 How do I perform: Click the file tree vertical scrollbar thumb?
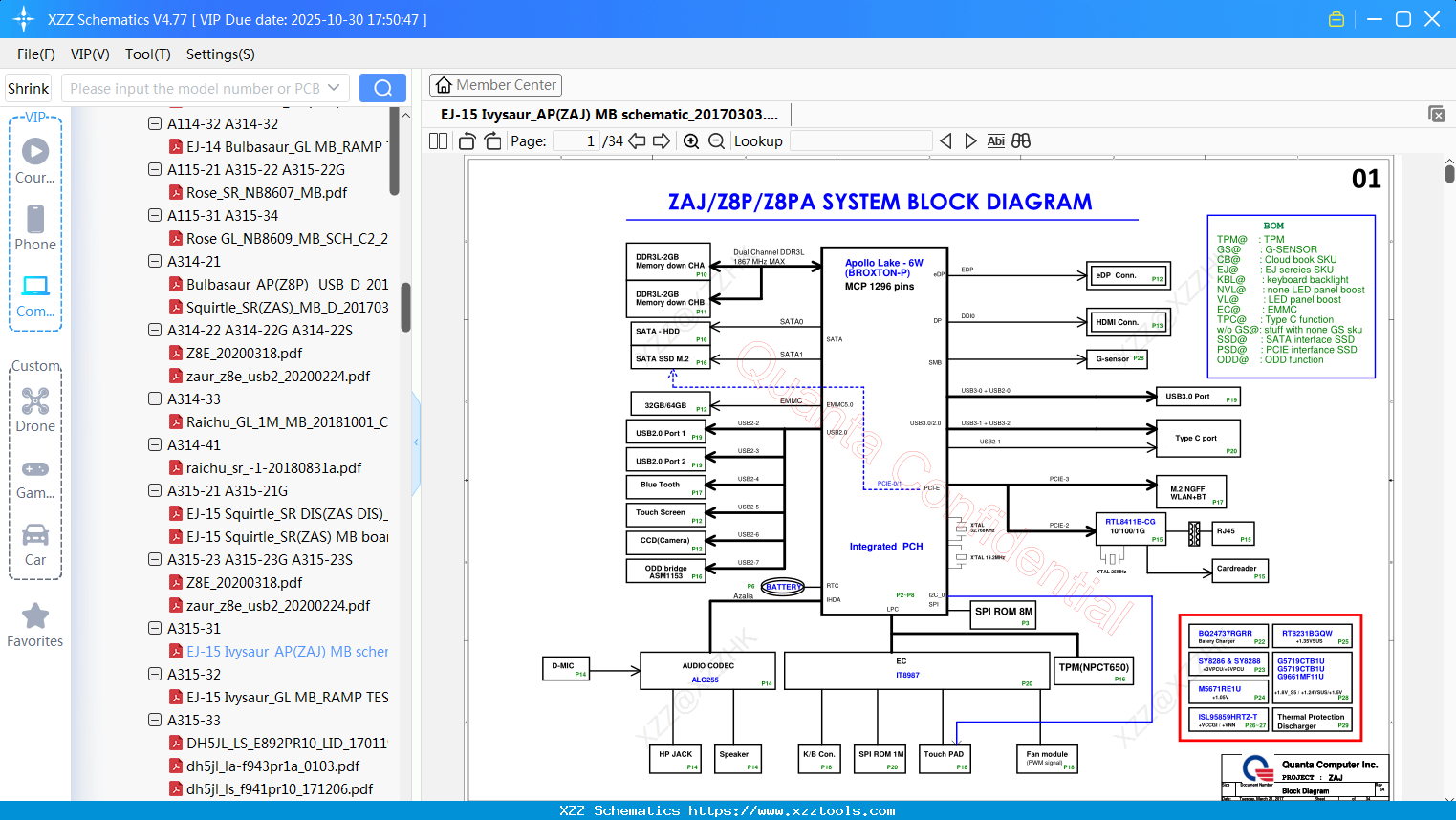pyautogui.click(x=405, y=307)
